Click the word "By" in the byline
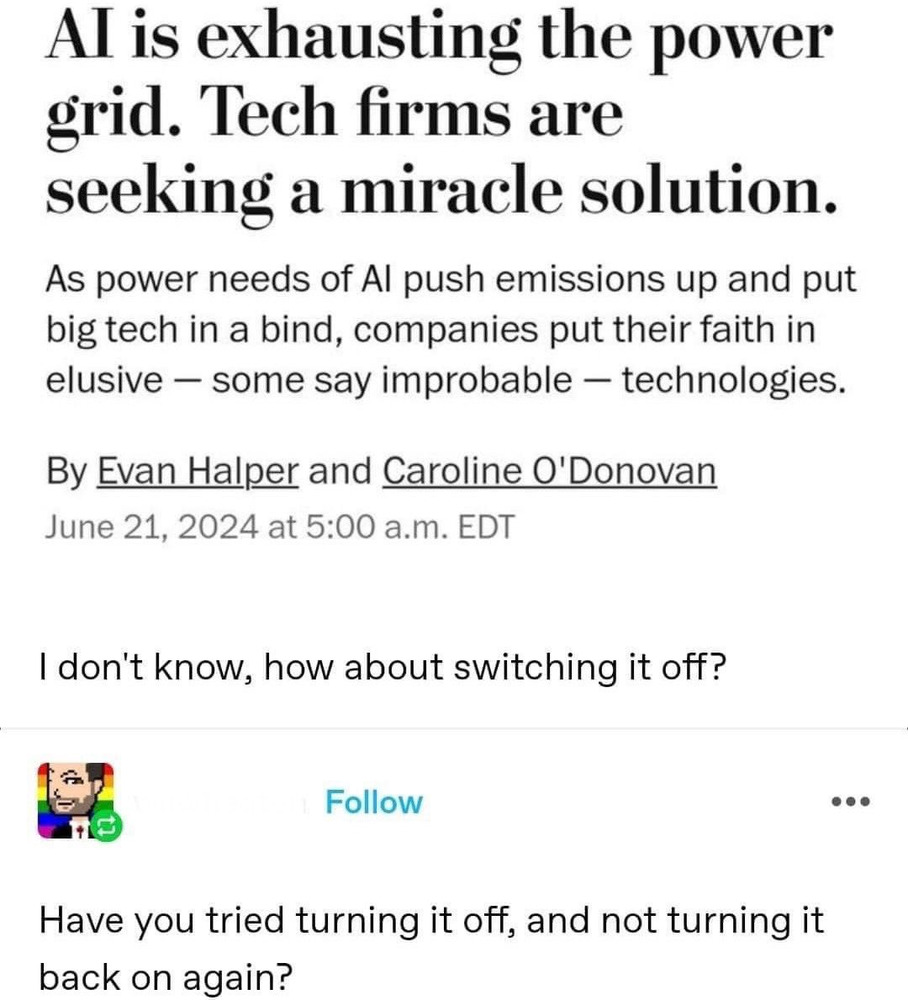The image size is (908, 1000). [65, 470]
